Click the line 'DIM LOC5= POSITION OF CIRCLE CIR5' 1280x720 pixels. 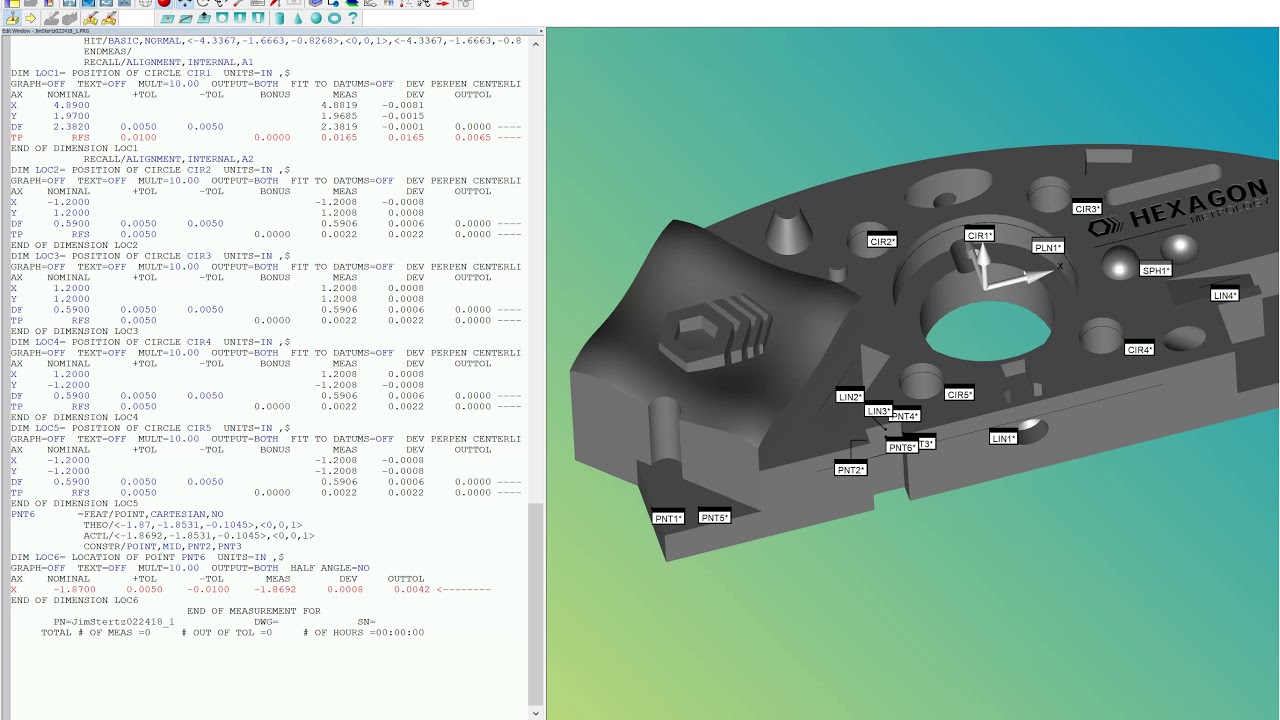coord(150,428)
